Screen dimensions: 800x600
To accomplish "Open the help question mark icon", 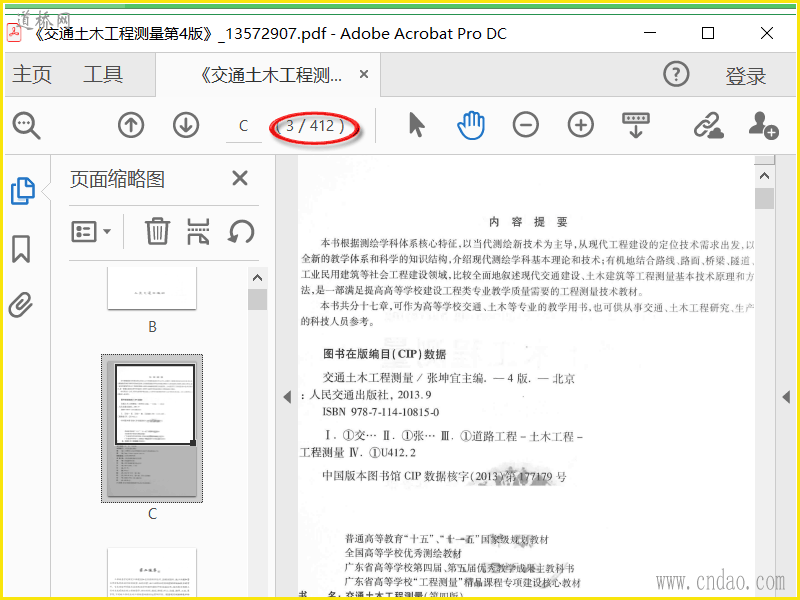I will [676, 74].
